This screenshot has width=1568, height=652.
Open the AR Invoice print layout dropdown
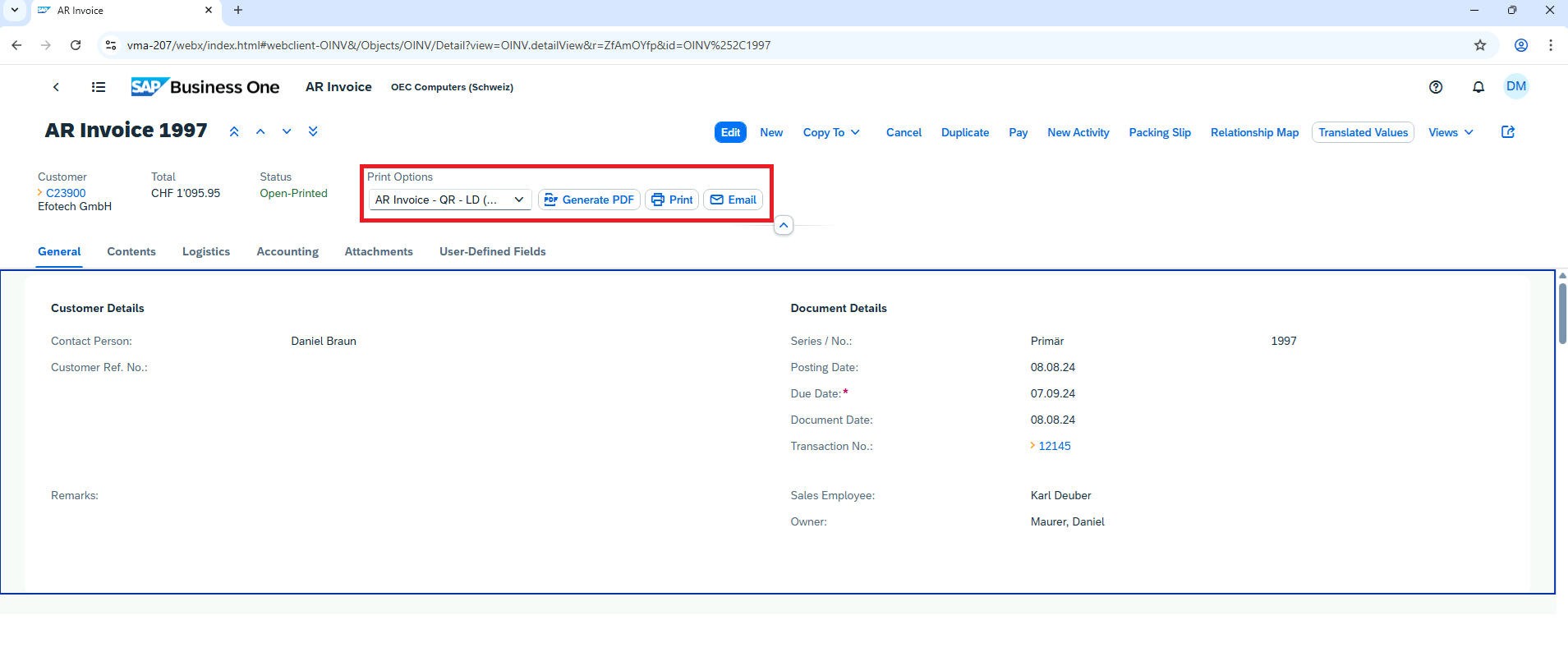click(449, 200)
